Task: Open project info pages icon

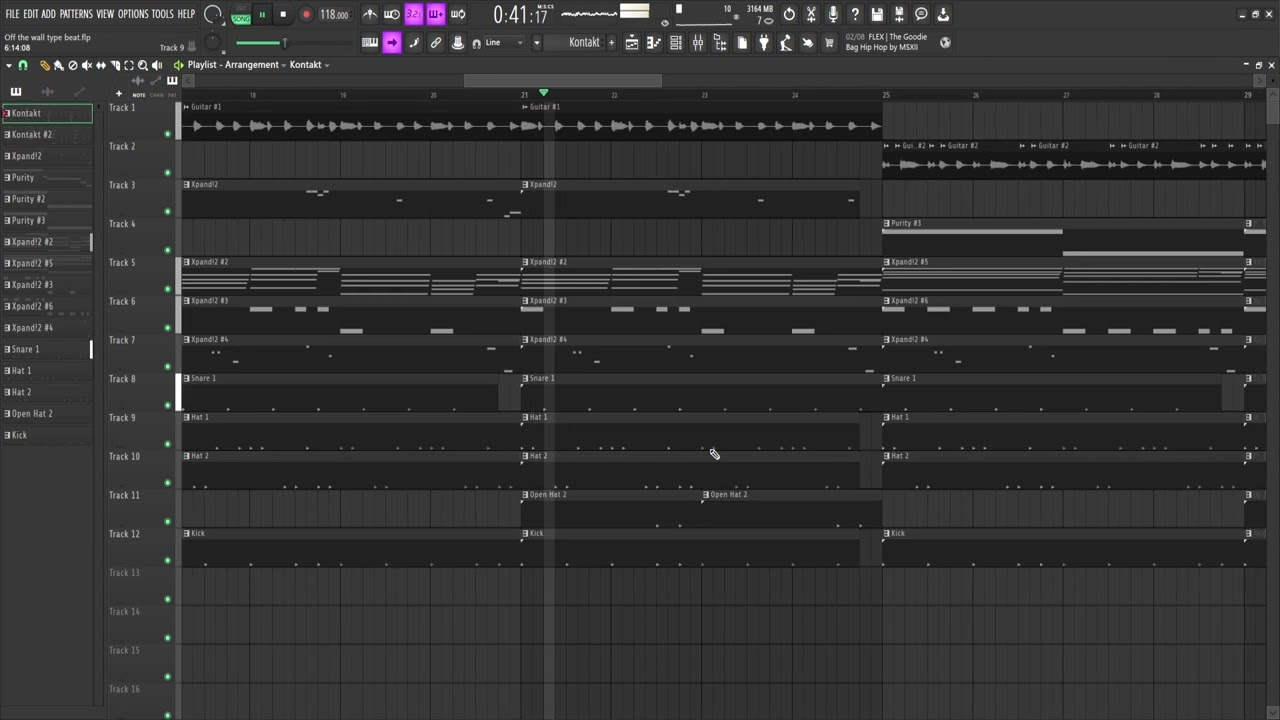Action: (x=742, y=43)
